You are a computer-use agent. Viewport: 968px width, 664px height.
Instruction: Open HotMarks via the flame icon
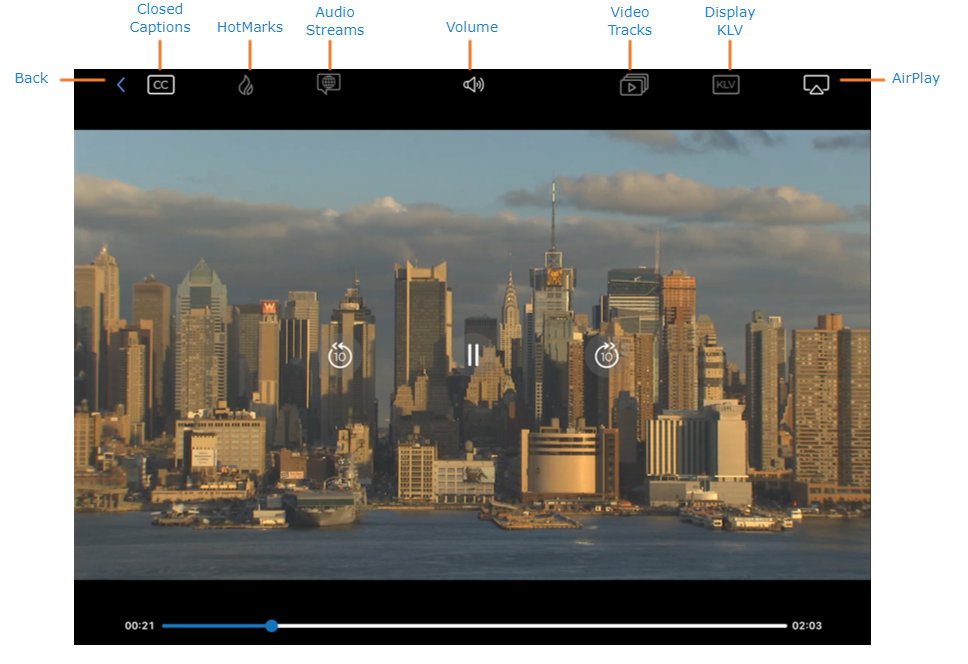pyautogui.click(x=246, y=85)
